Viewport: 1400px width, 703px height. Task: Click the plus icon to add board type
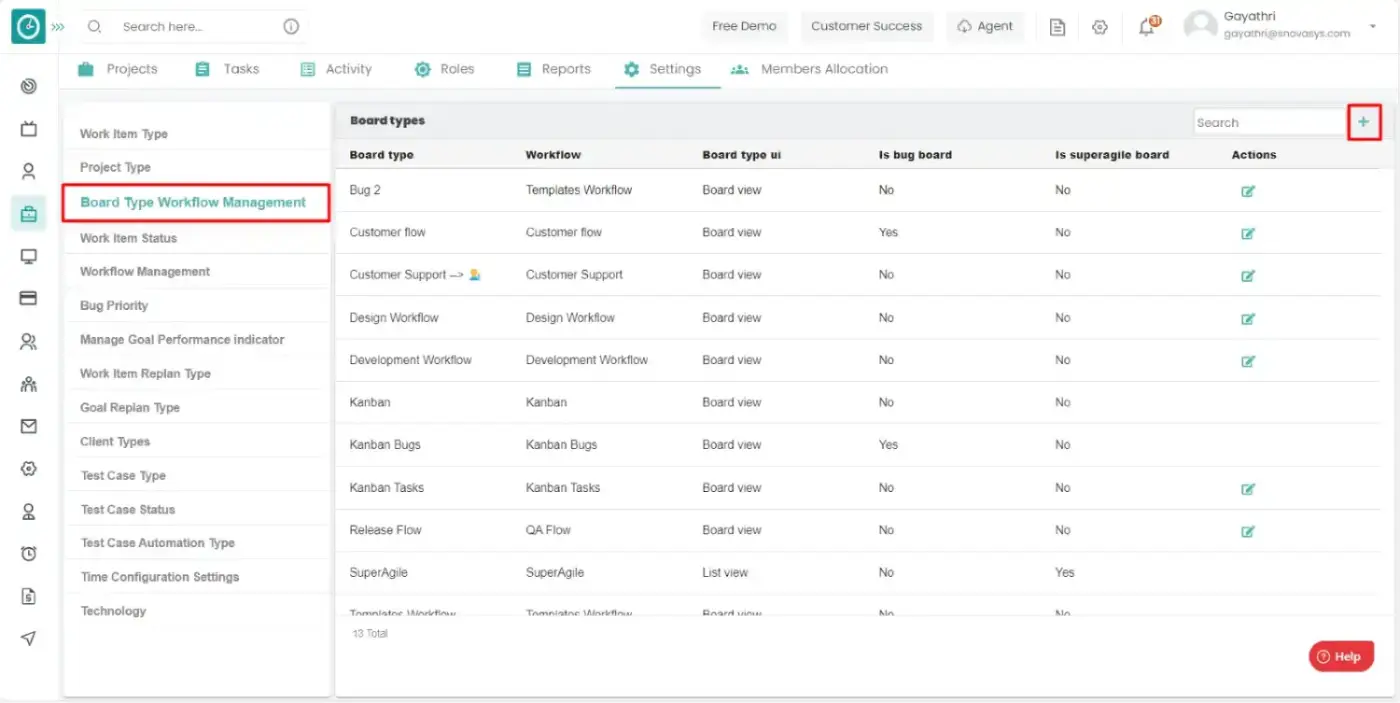point(1363,122)
